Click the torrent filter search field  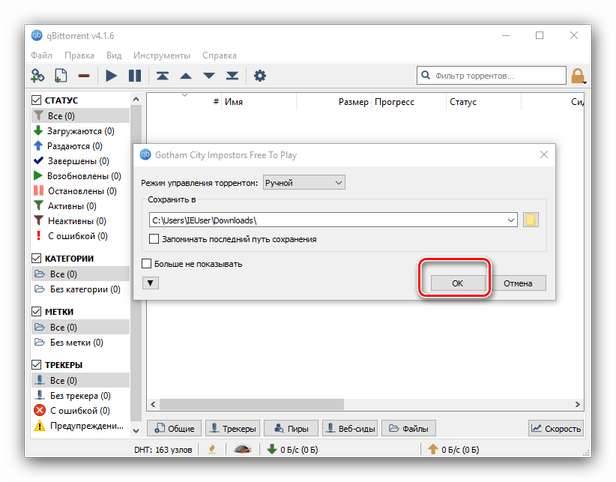(497, 76)
